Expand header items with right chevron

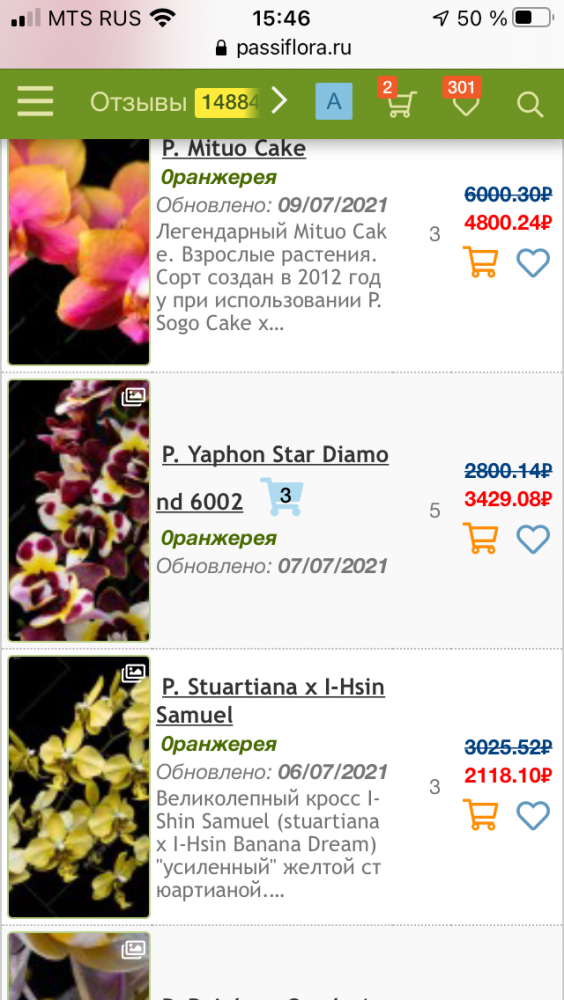[x=279, y=101]
